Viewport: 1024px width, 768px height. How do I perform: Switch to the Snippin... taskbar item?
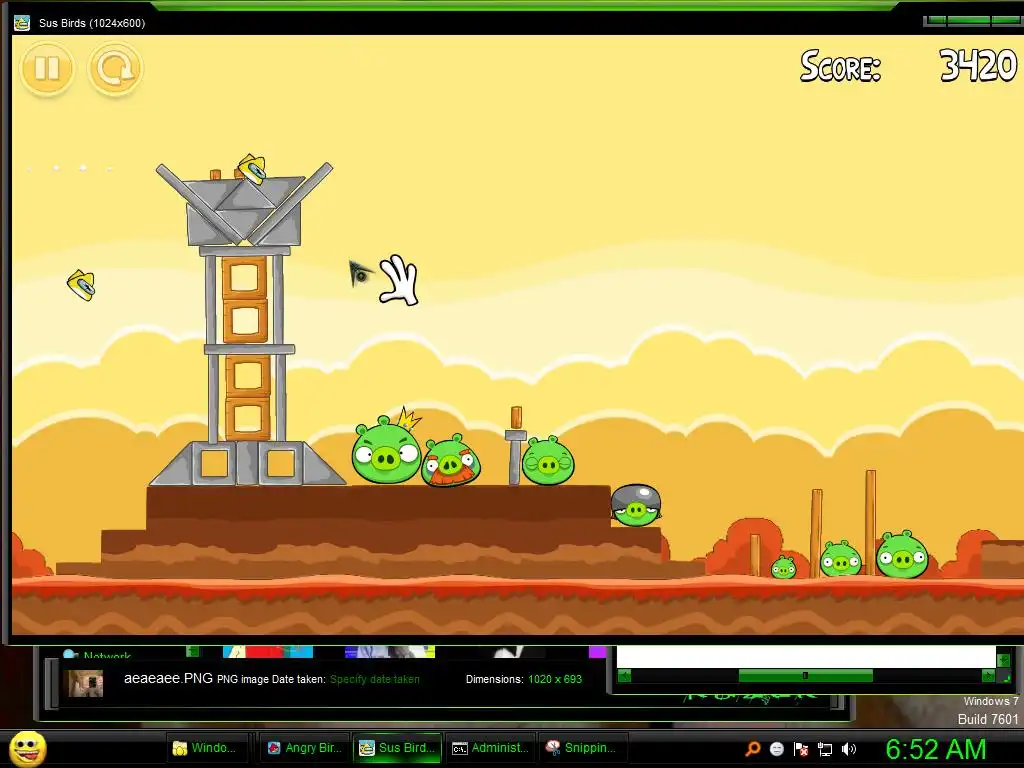pyautogui.click(x=584, y=748)
